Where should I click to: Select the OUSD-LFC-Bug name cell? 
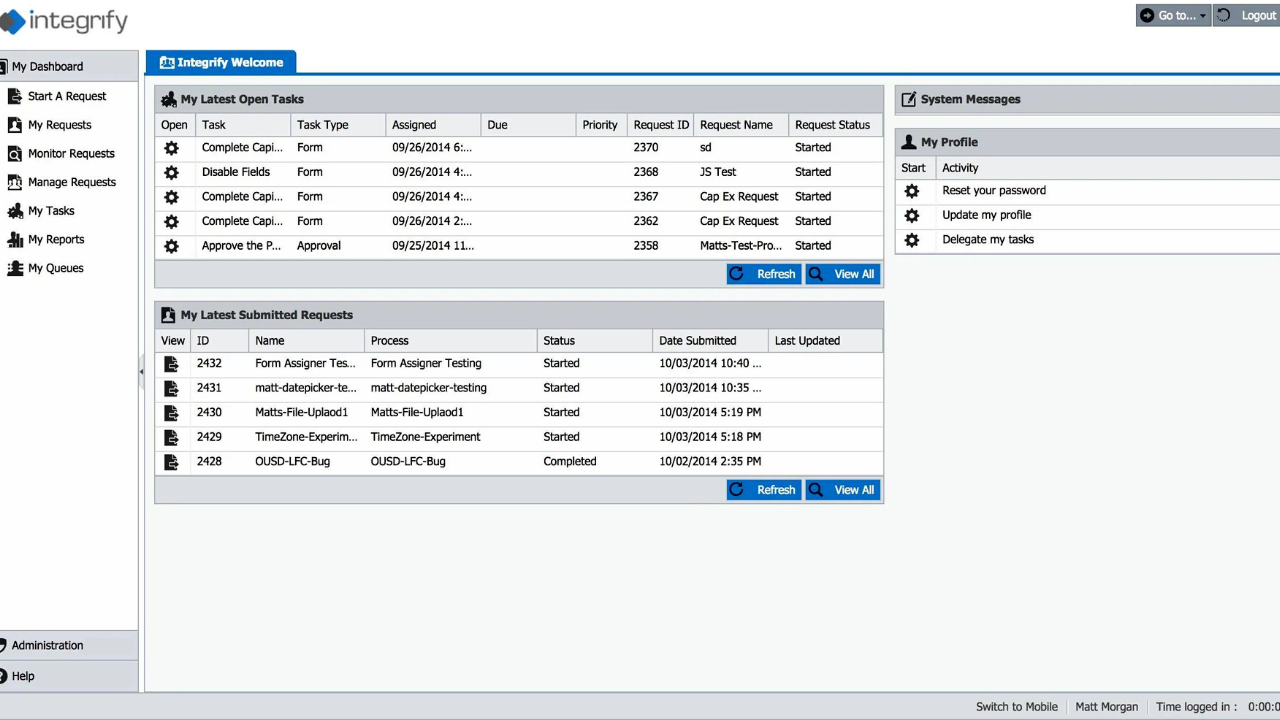pos(307,462)
